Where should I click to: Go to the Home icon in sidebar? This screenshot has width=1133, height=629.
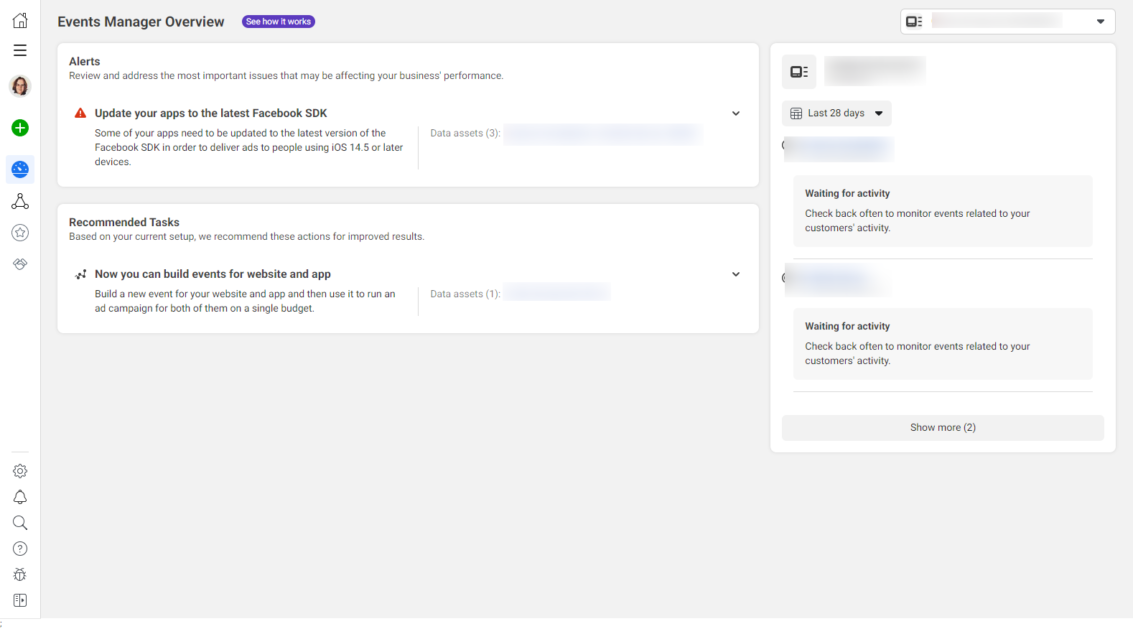coord(20,21)
